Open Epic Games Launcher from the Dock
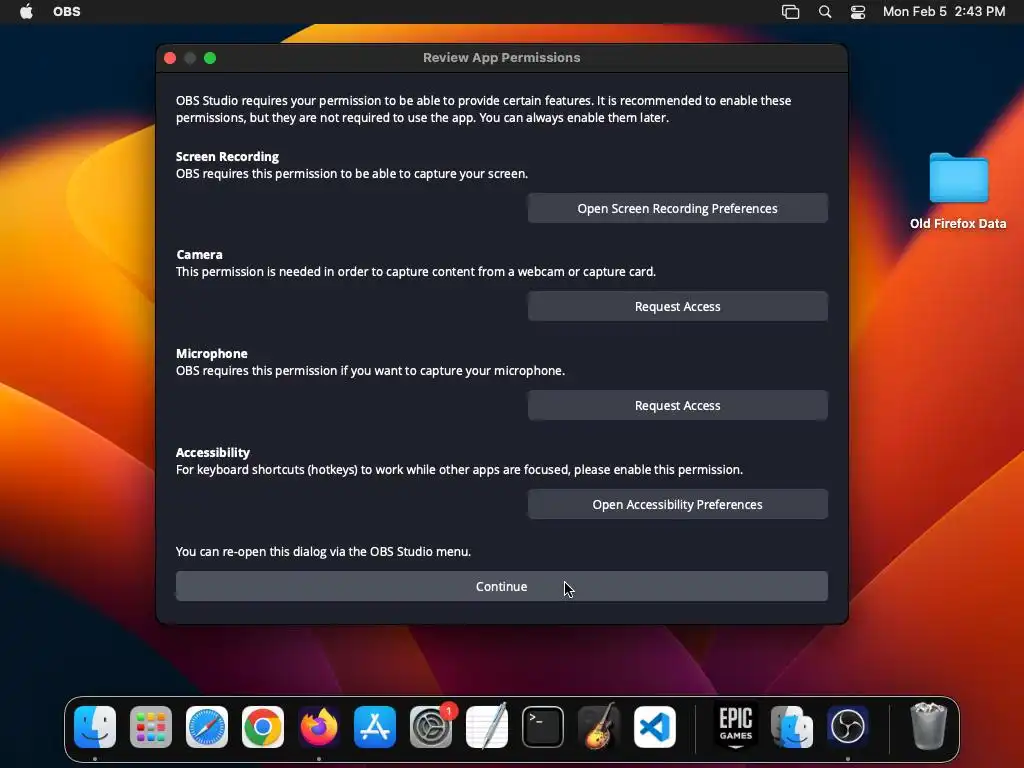Viewport: 1024px width, 768px height. pos(736,727)
